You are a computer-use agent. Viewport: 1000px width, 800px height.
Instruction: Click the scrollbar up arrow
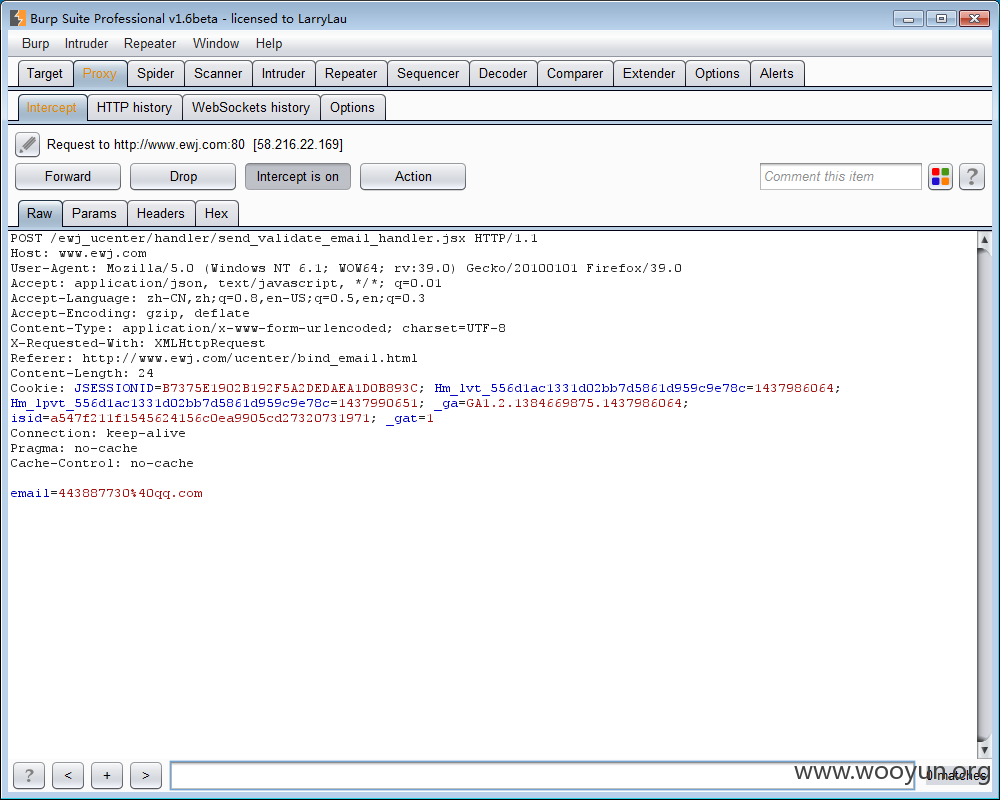coord(984,239)
